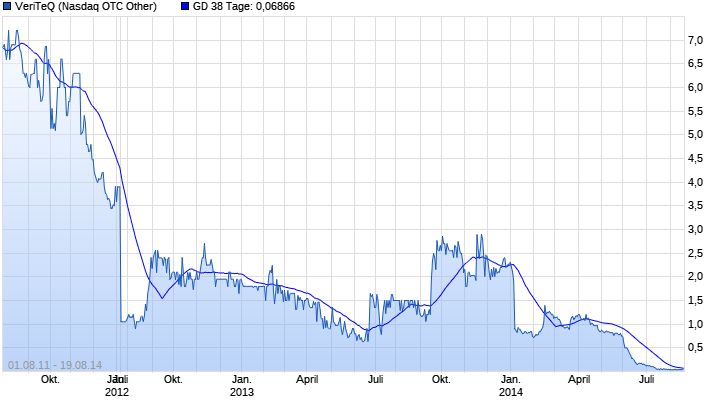The image size is (726, 405).
Task: Click the VeriTeQ (Nasdaq OTC Other) legend label
Action: [86, 6]
